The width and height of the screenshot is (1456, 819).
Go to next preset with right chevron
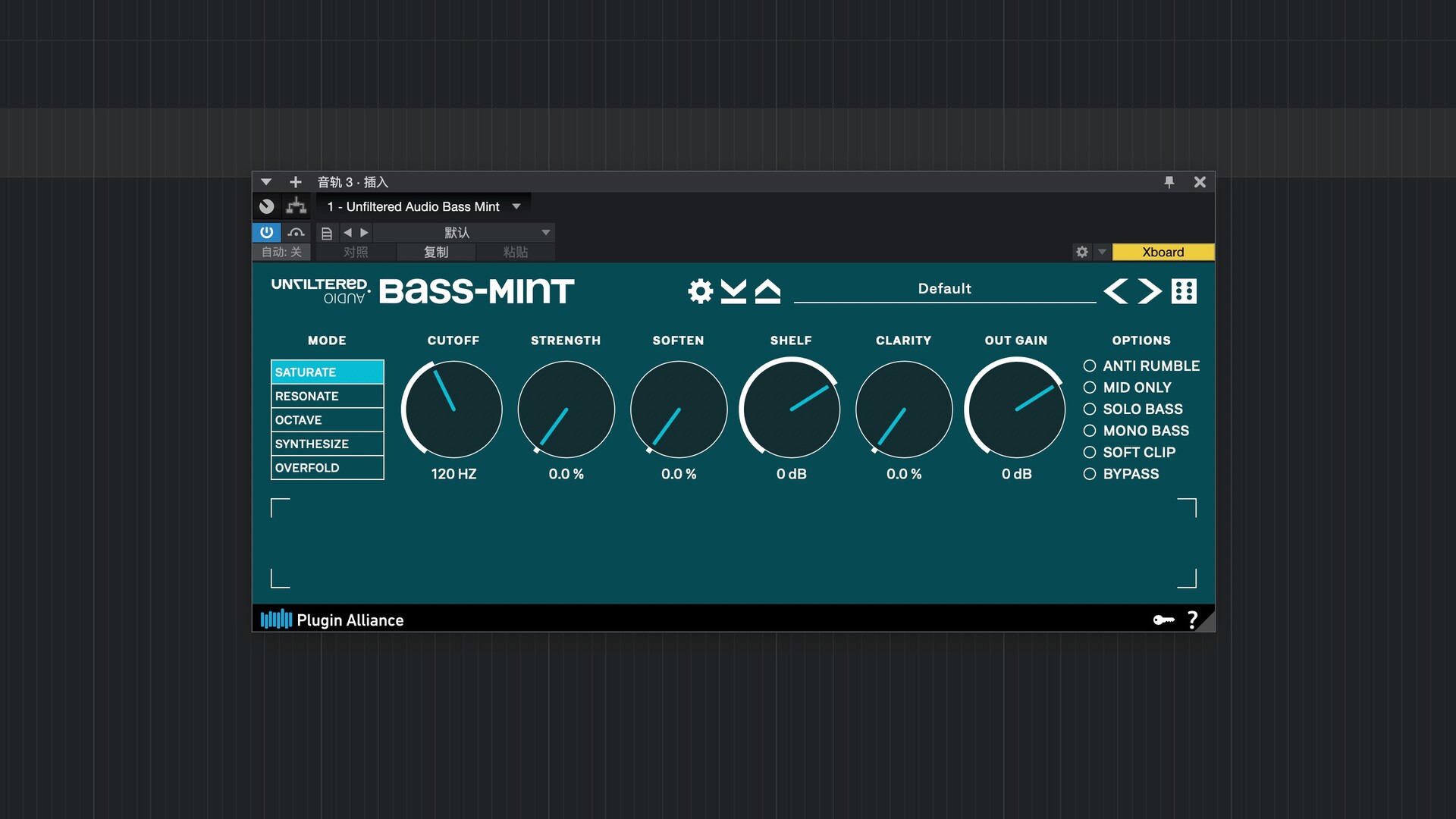(1150, 291)
